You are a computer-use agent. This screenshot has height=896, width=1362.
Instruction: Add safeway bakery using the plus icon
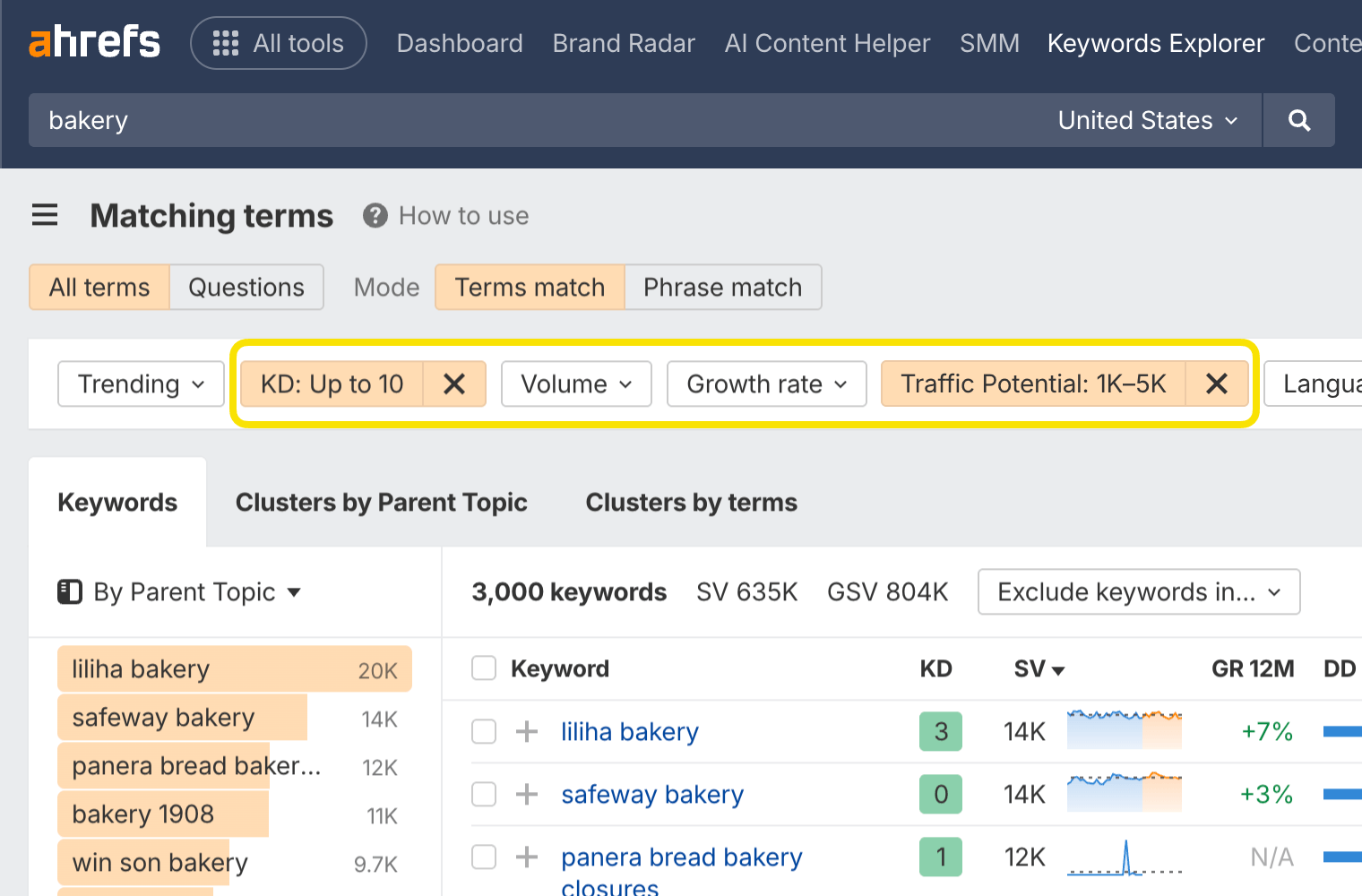point(526,794)
